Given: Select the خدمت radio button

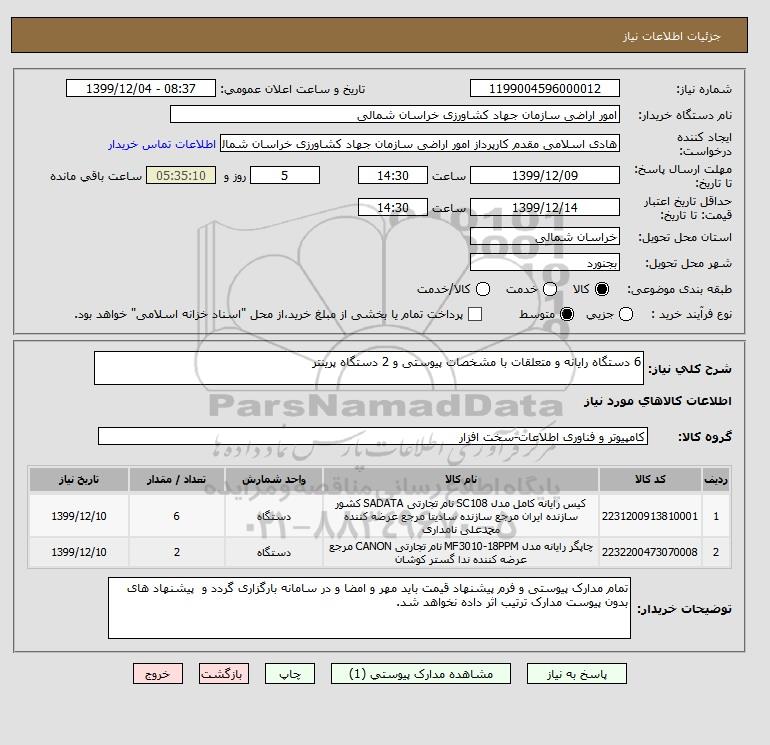Looking at the screenshot, I should pos(550,289).
